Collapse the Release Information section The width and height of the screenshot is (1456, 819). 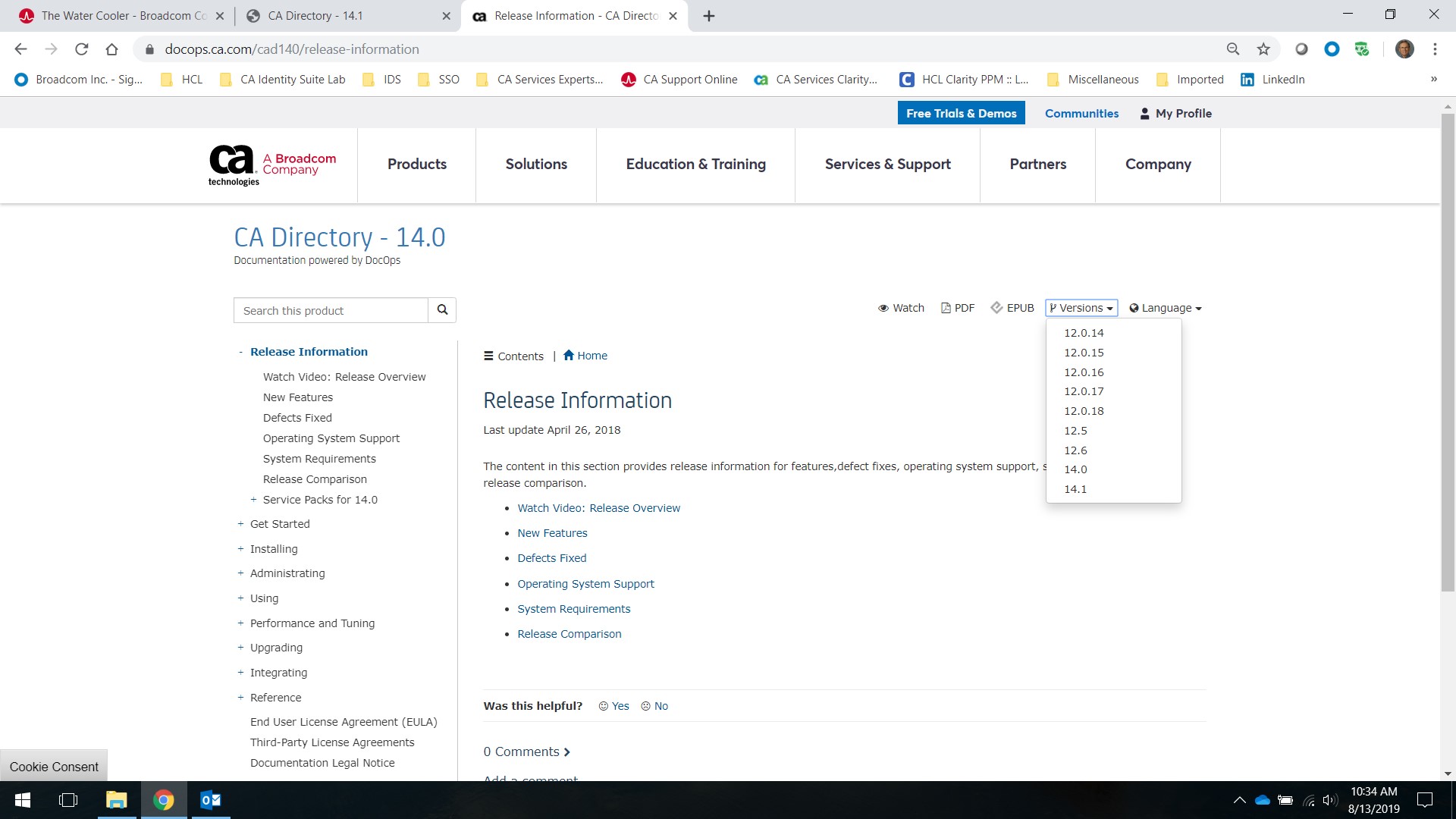(x=240, y=352)
